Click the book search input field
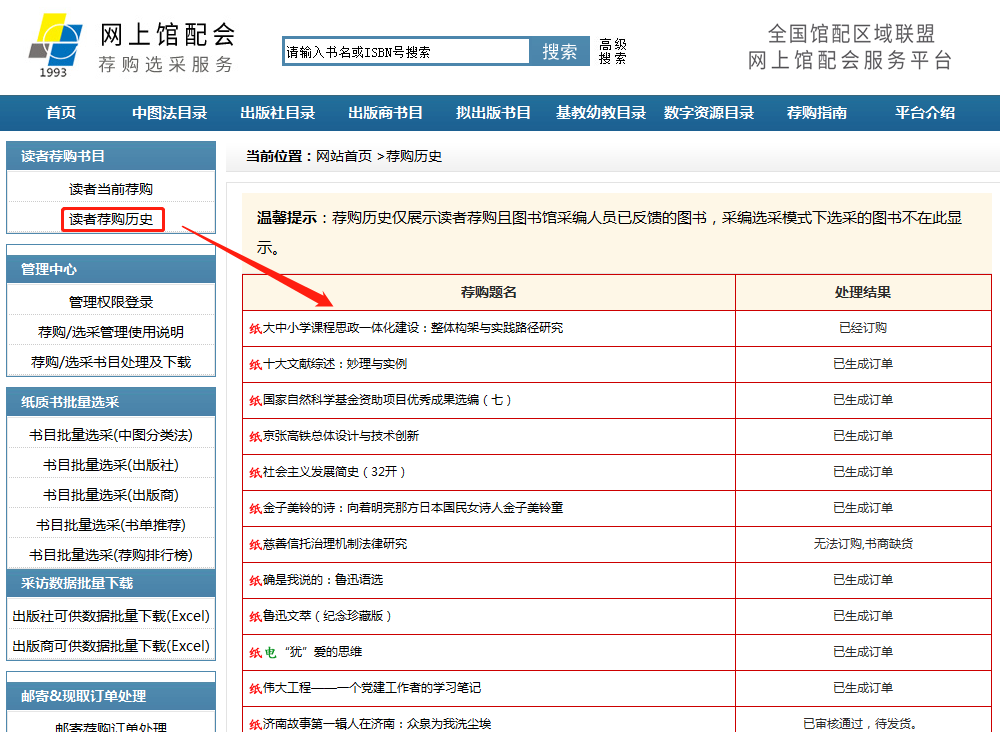1000x732 pixels. pyautogui.click(x=406, y=52)
